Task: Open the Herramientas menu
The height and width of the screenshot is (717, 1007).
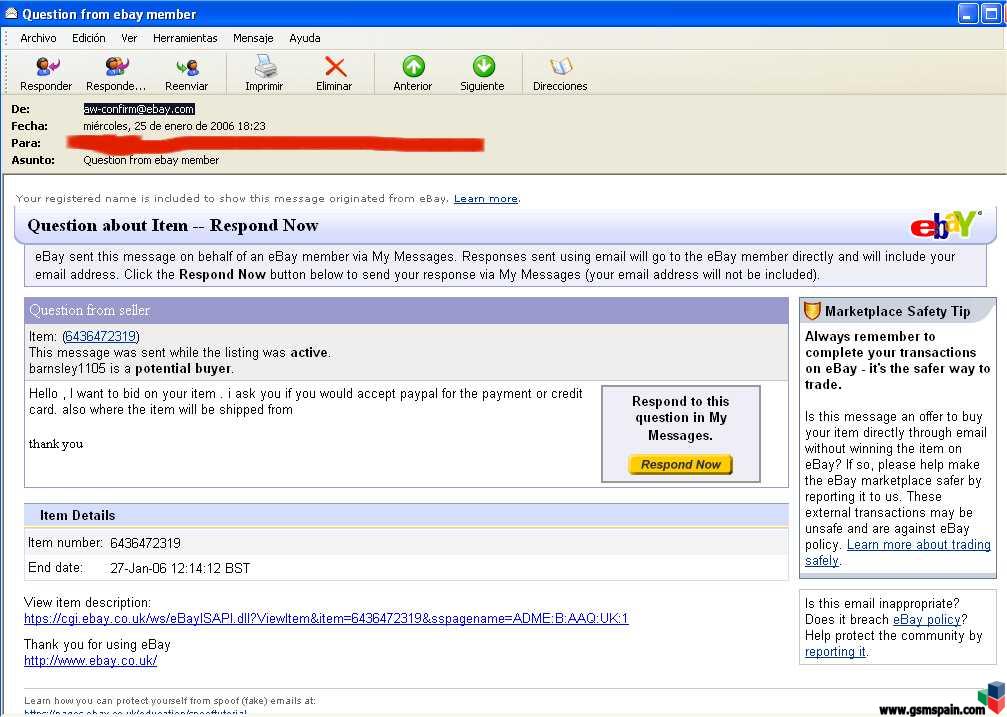Action: point(185,38)
